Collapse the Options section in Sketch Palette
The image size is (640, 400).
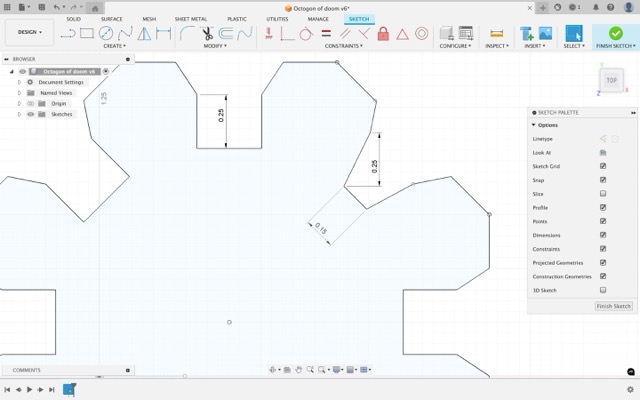pos(533,125)
